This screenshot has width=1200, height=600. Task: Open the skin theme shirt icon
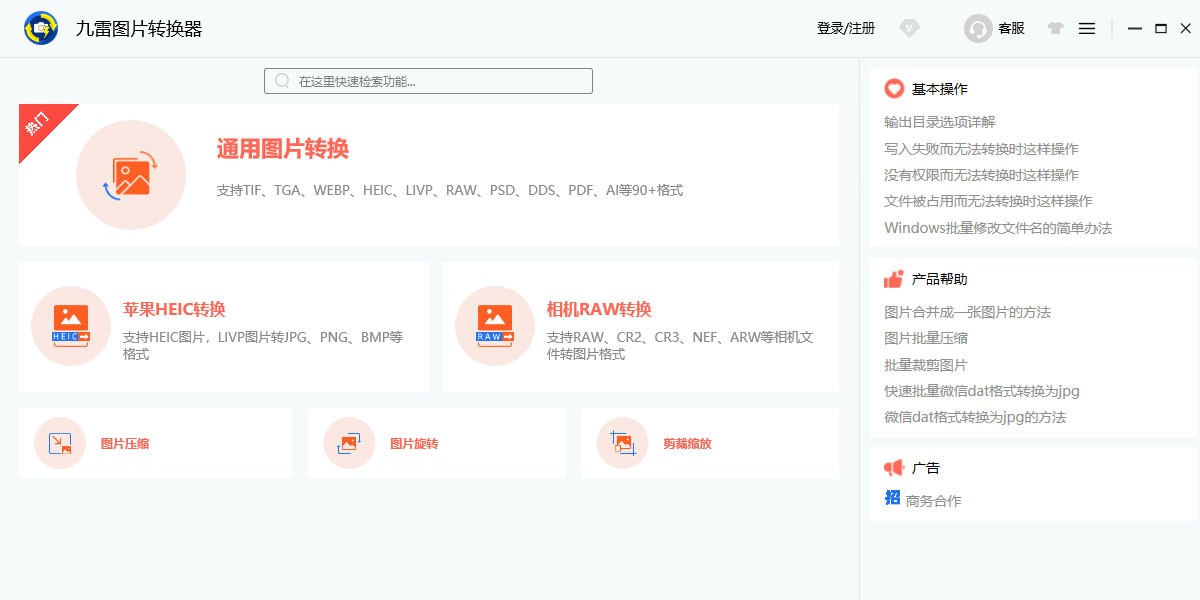tap(1055, 29)
